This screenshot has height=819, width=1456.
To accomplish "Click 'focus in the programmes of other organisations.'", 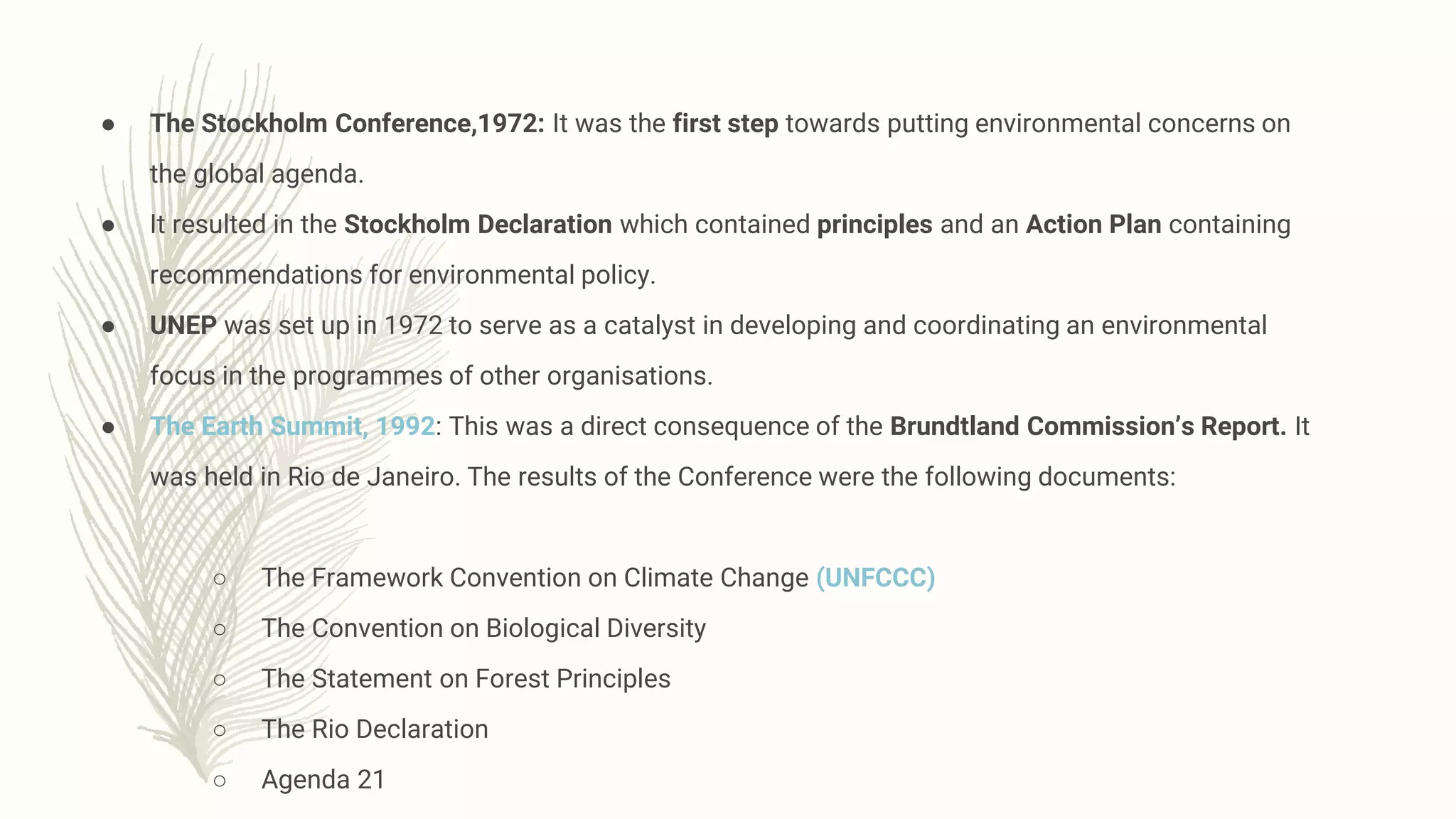I will (431, 376).
